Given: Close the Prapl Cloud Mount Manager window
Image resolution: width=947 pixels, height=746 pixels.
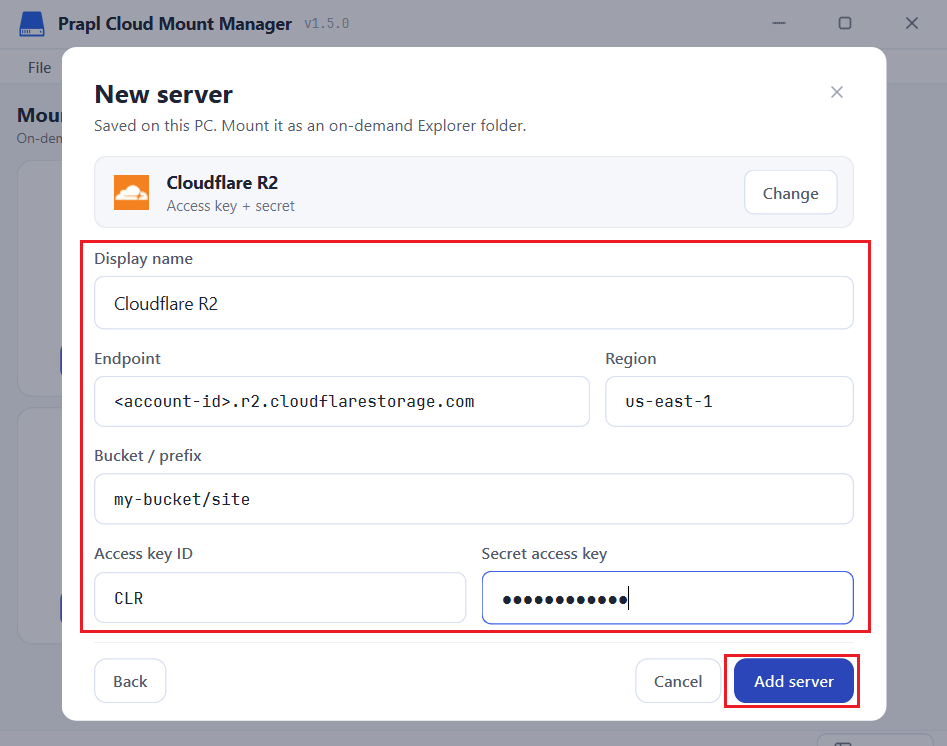Looking at the screenshot, I should (912, 23).
